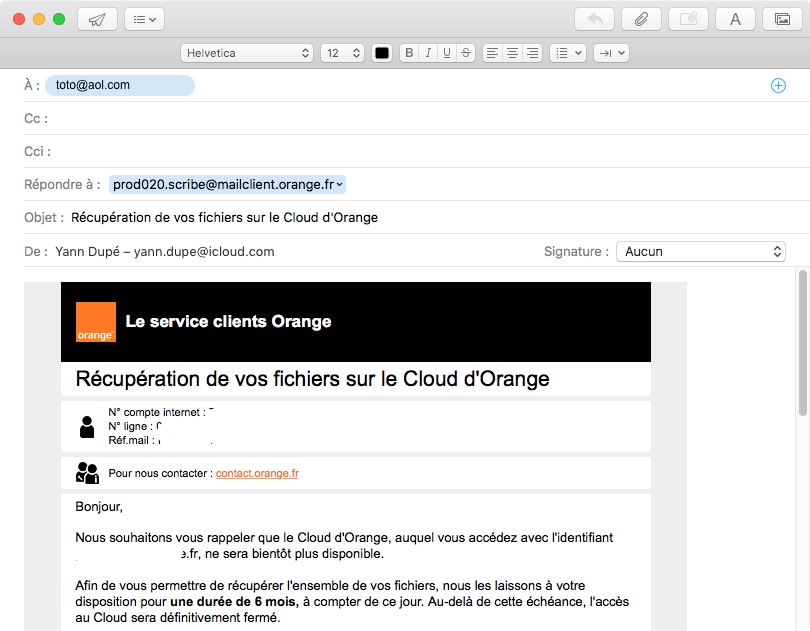Open the Signature dropdown showing Aucun

(700, 252)
